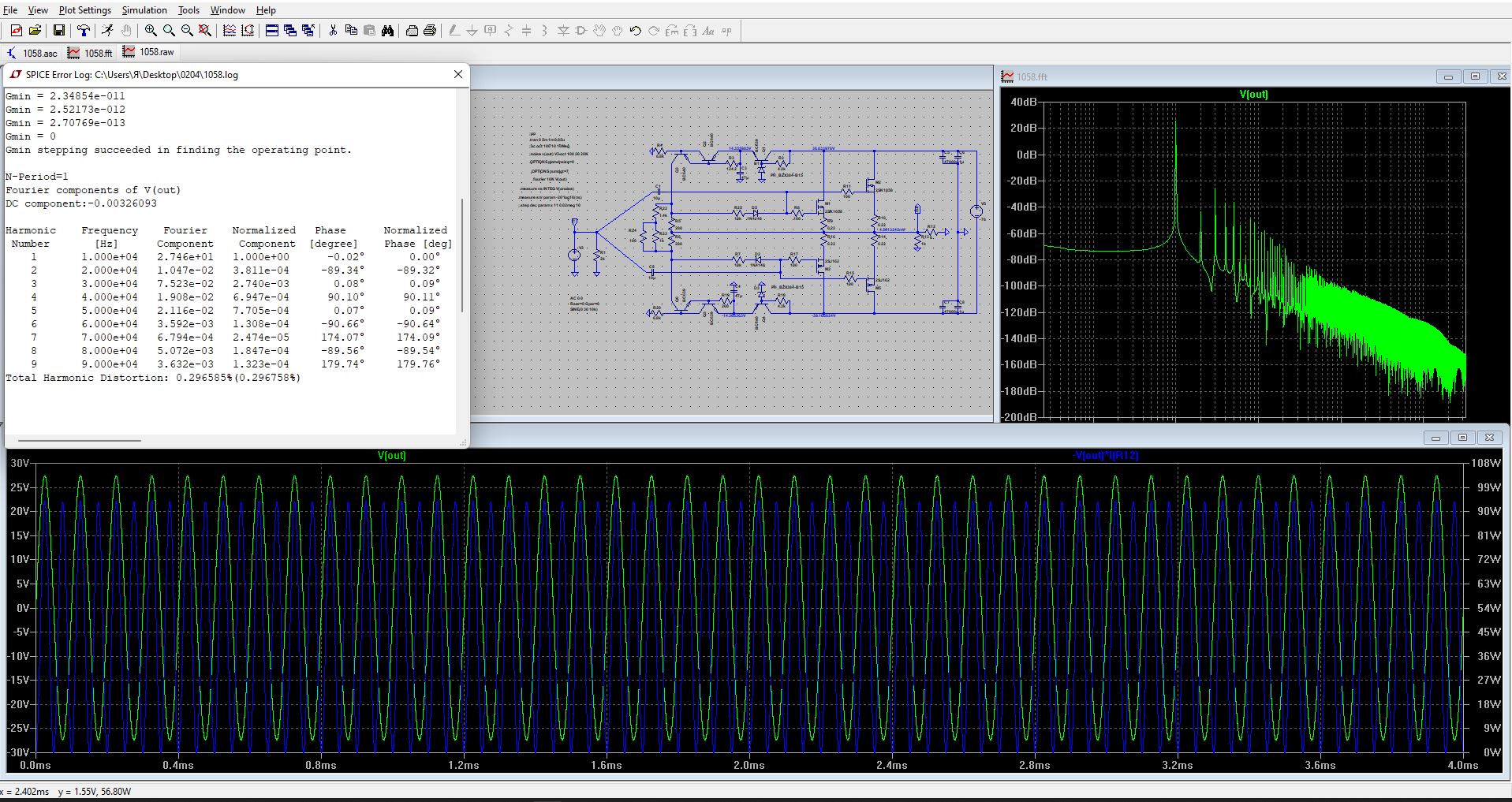Click the Zoom Out magnifier icon
Image resolution: width=1512 pixels, height=802 pixels.
click(187, 31)
